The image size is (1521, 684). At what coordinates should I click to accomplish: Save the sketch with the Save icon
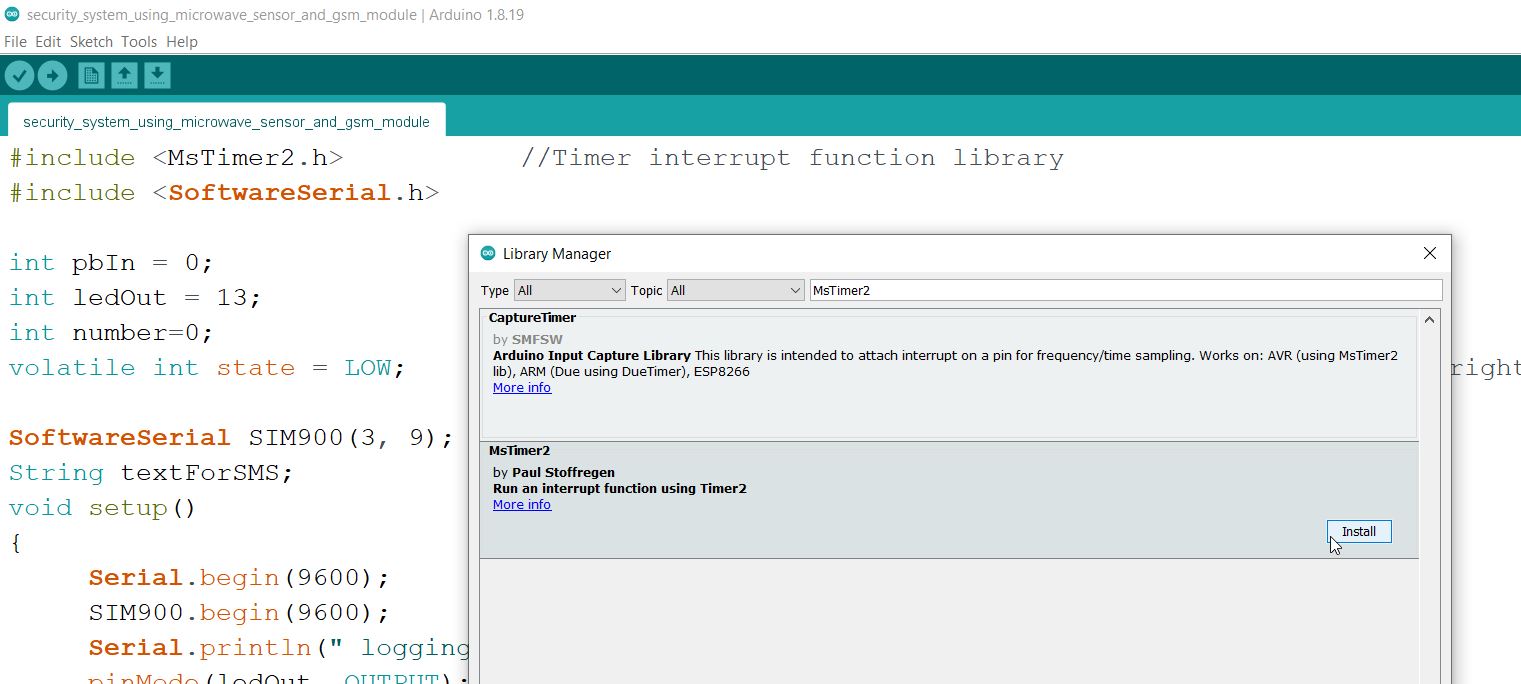coord(157,75)
